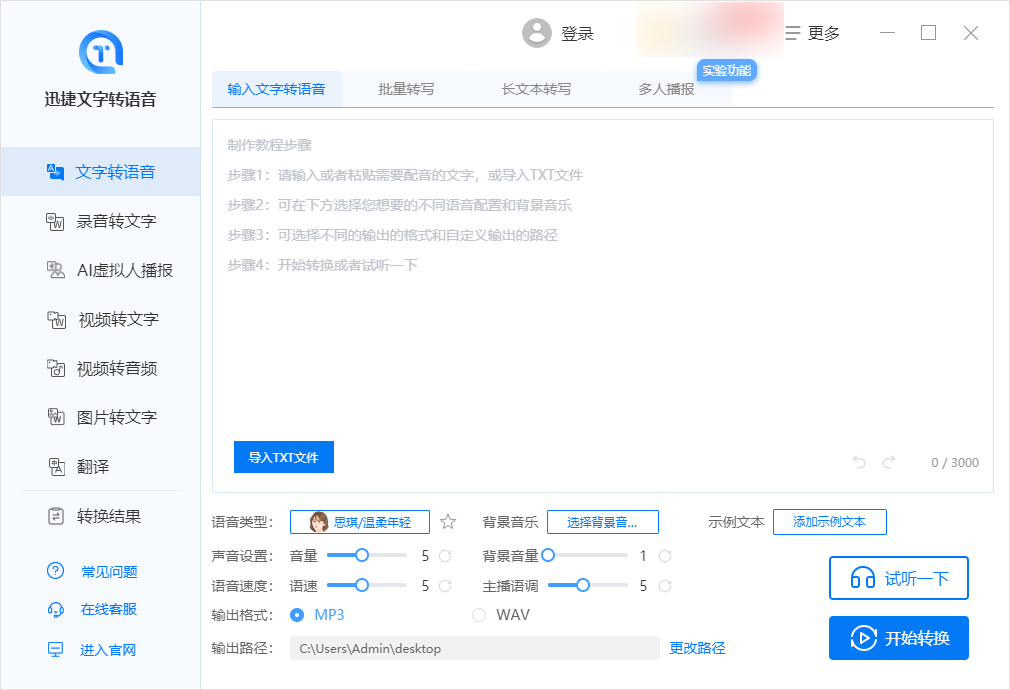This screenshot has width=1010, height=690.
Task: Click the 语速 speed slider handle
Action: (x=362, y=585)
